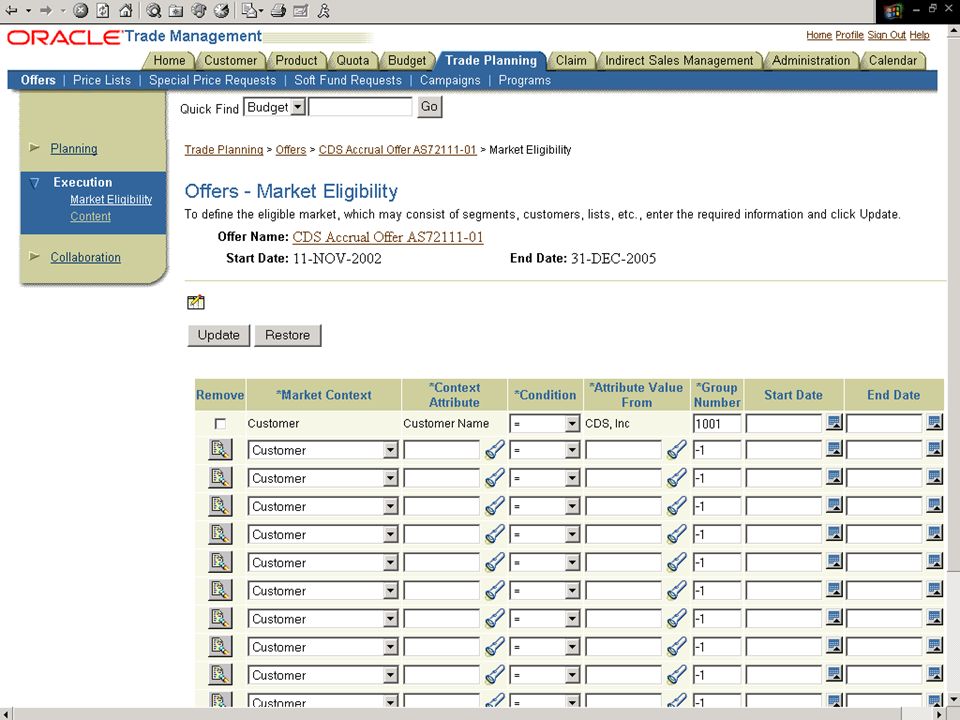Tick the Remove checkbox for CDS, Inc row
The width and height of the screenshot is (960, 720).
point(220,424)
